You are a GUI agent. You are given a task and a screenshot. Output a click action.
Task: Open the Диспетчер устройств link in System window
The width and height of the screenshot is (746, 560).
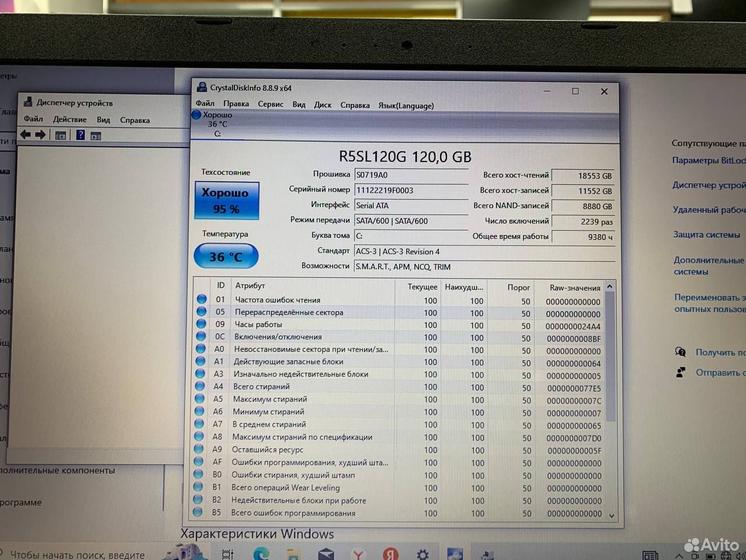pyautogui.click(x=709, y=185)
